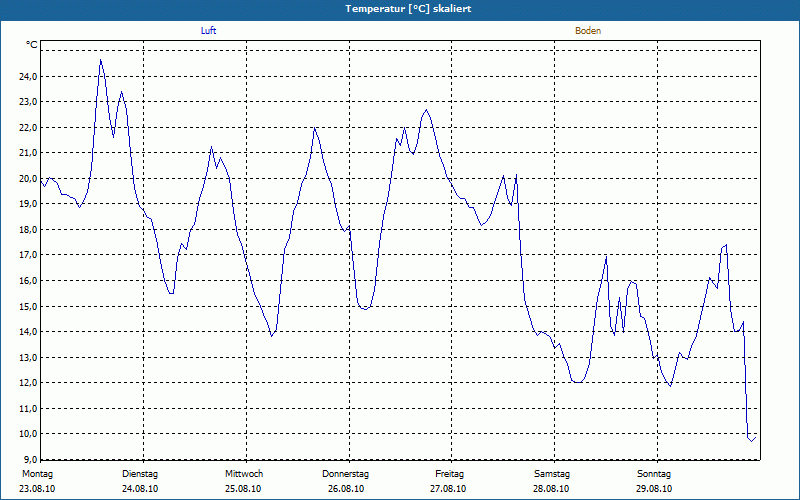The image size is (800, 500).
Task: Click the °C unit label
Action: 32,45
